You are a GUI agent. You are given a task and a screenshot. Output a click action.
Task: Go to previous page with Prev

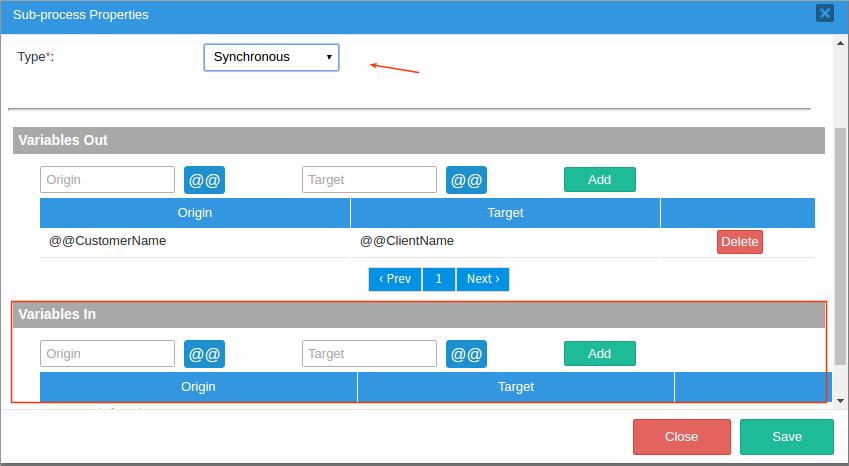pyautogui.click(x=395, y=279)
